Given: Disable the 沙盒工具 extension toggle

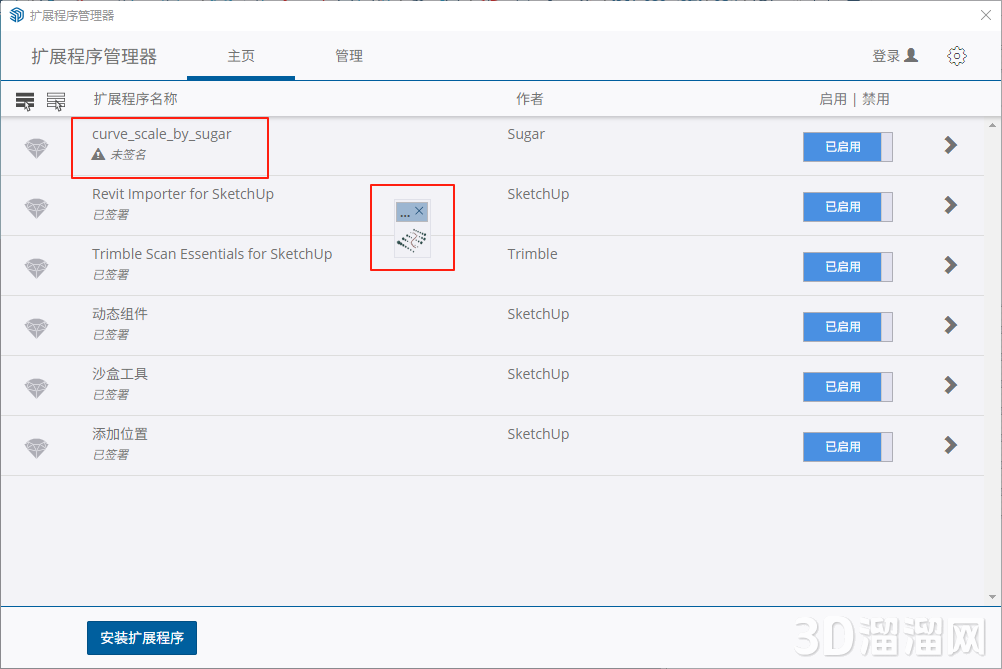Looking at the screenshot, I should point(847,387).
